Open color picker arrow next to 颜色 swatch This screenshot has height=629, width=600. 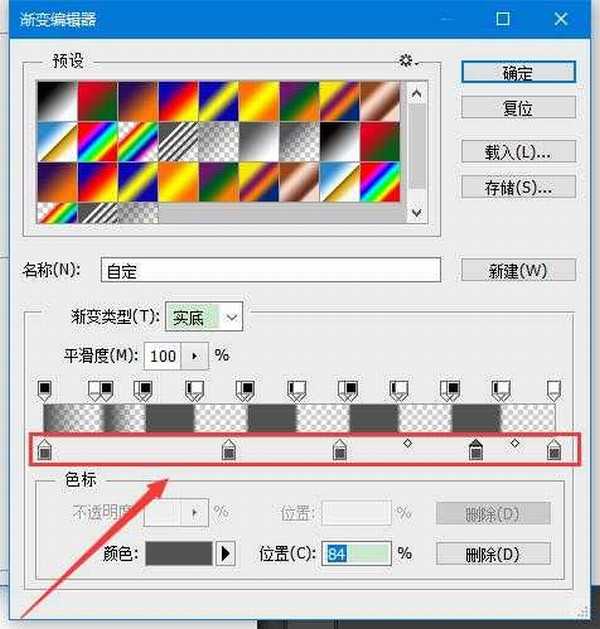pos(226,553)
